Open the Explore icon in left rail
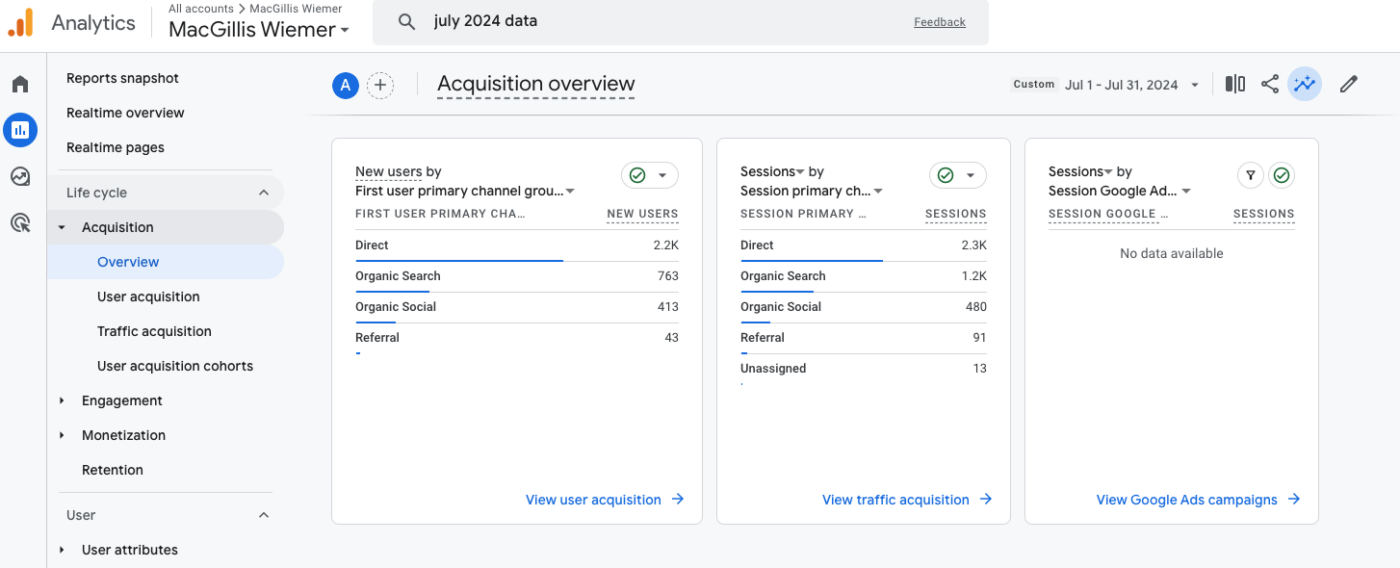Viewport: 1400px width, 568px height. [20, 176]
